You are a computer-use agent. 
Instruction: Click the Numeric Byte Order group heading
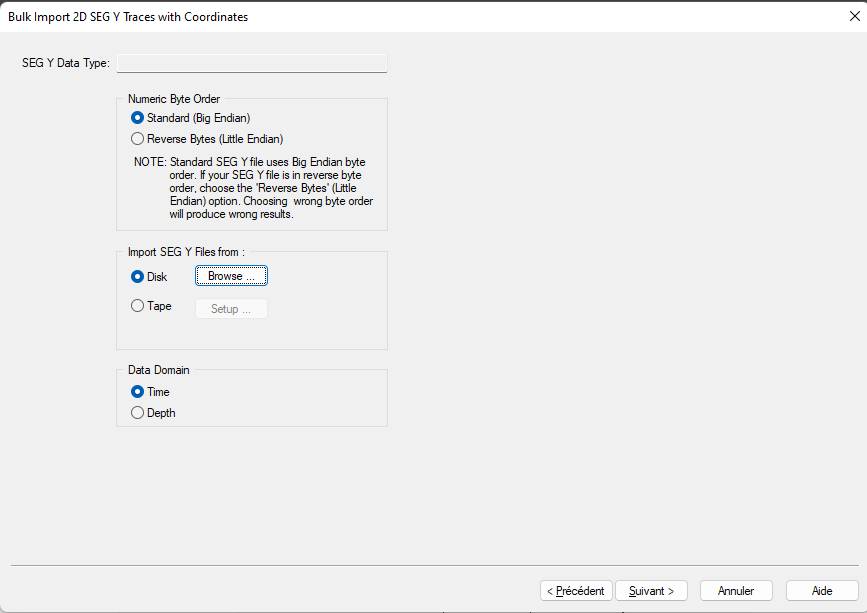pyautogui.click(x=174, y=99)
